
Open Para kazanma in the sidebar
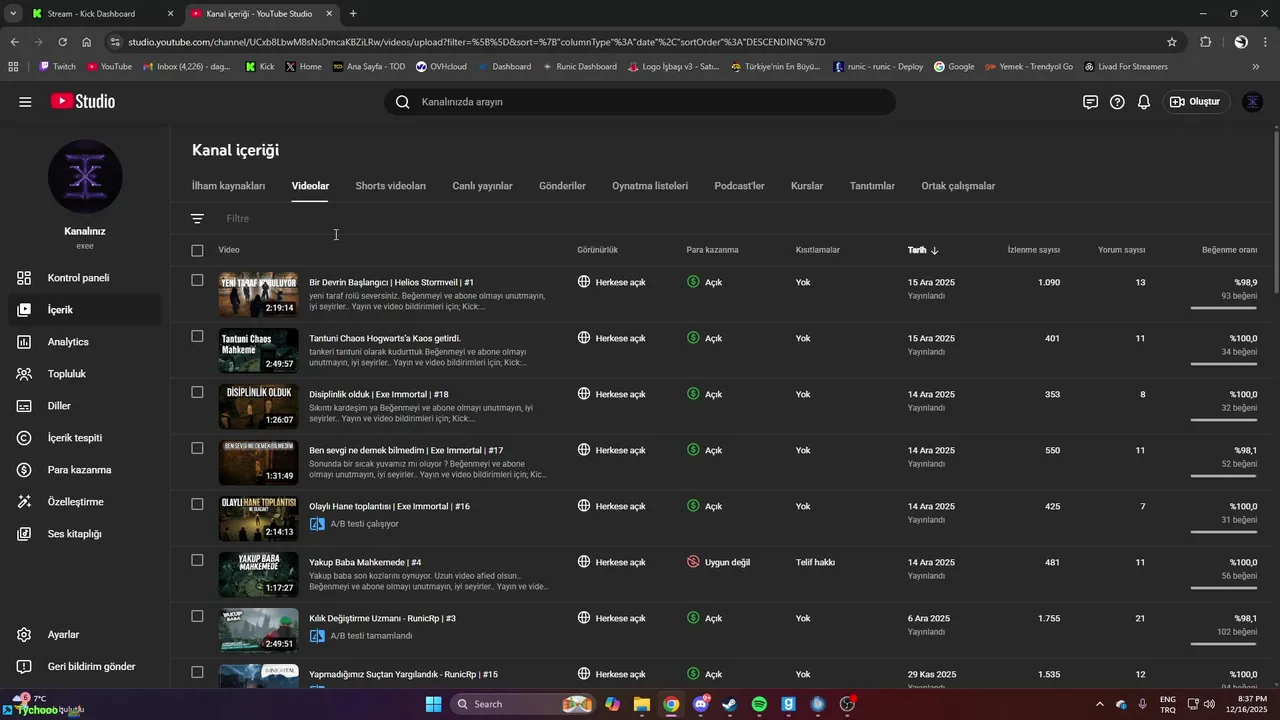tap(80, 470)
